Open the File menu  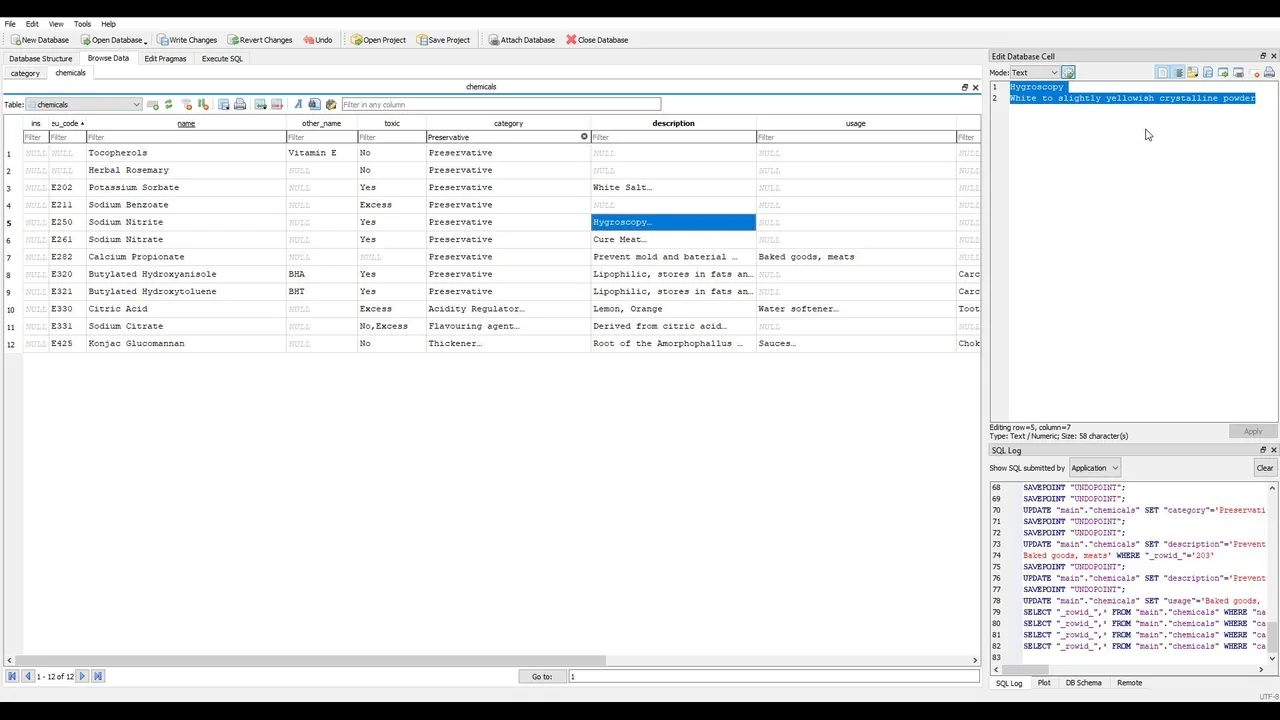10,24
